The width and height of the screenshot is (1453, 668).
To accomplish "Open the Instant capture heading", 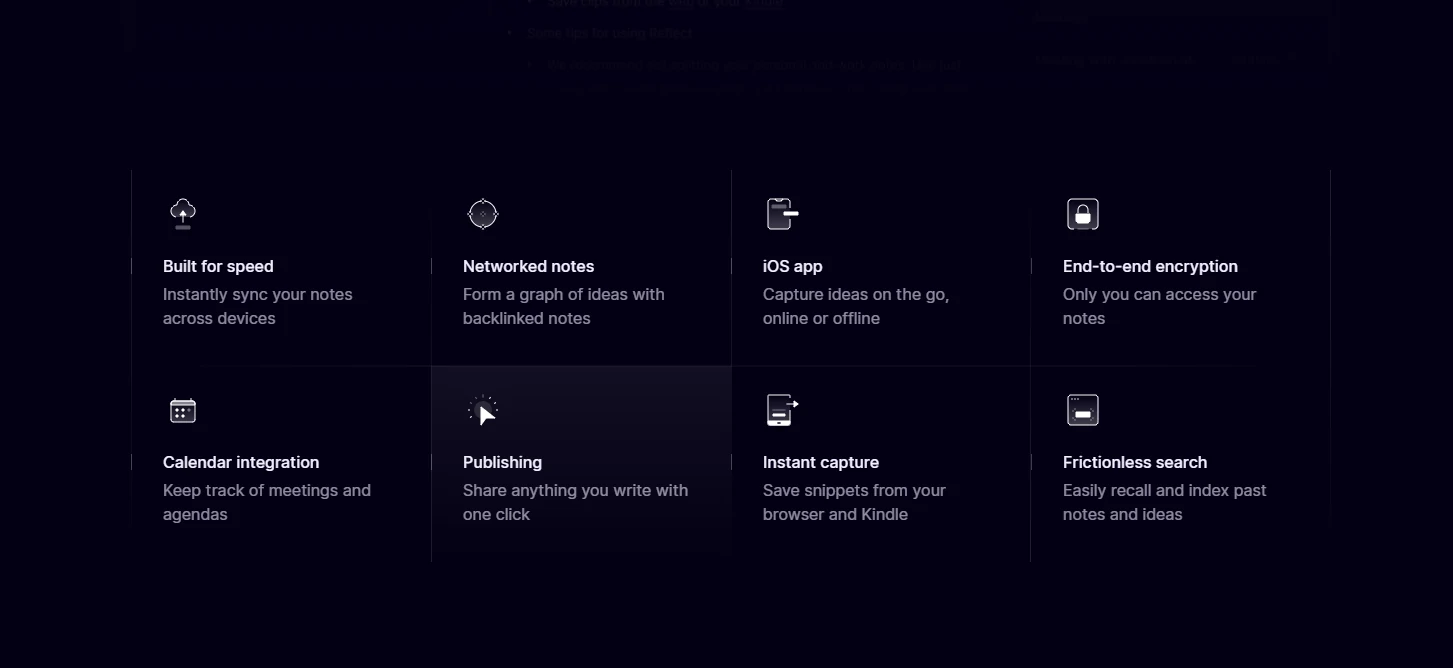I will [x=820, y=462].
